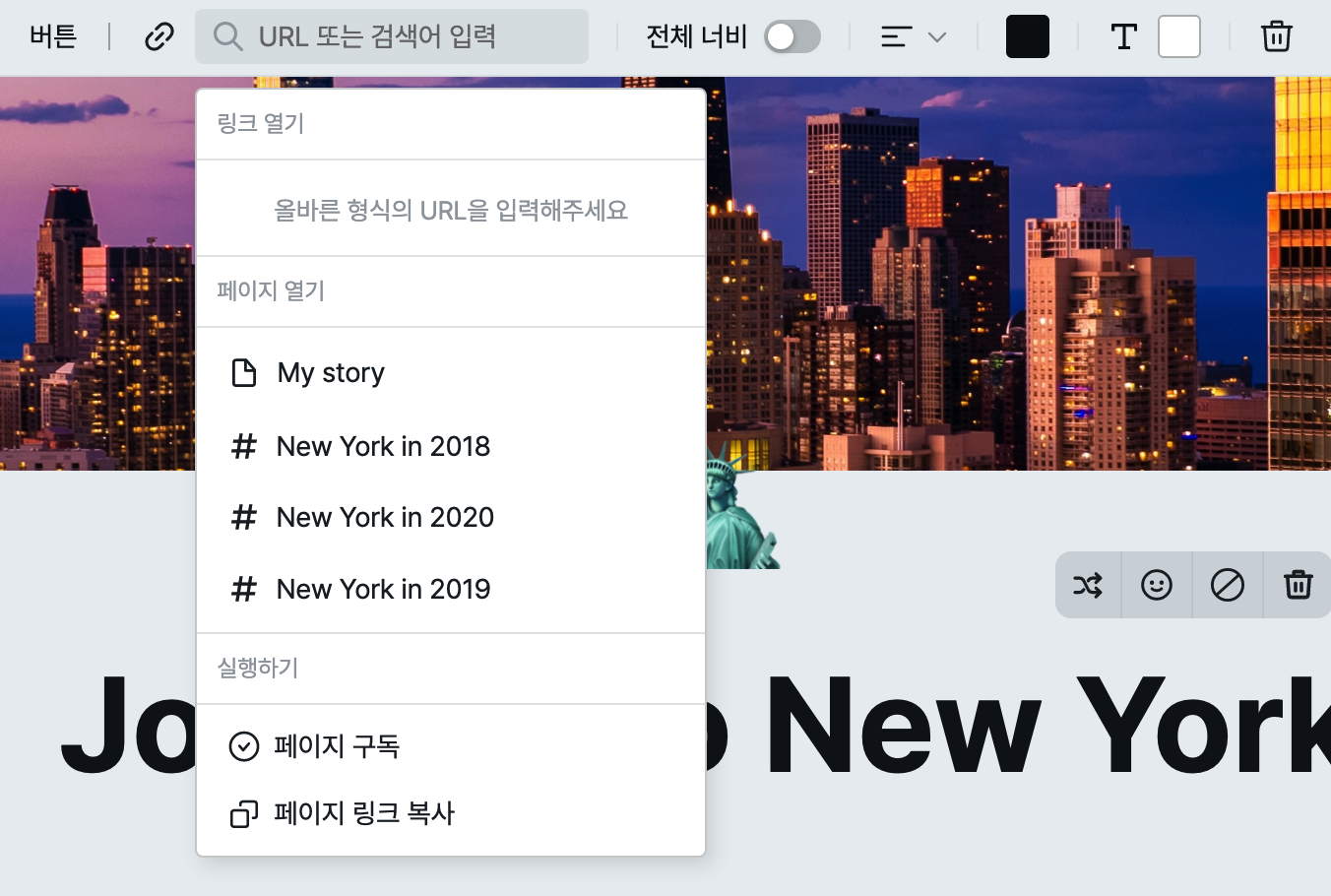Select 페이지 구독 action
Viewport: 1331px width, 896px height.
pyautogui.click(x=337, y=746)
